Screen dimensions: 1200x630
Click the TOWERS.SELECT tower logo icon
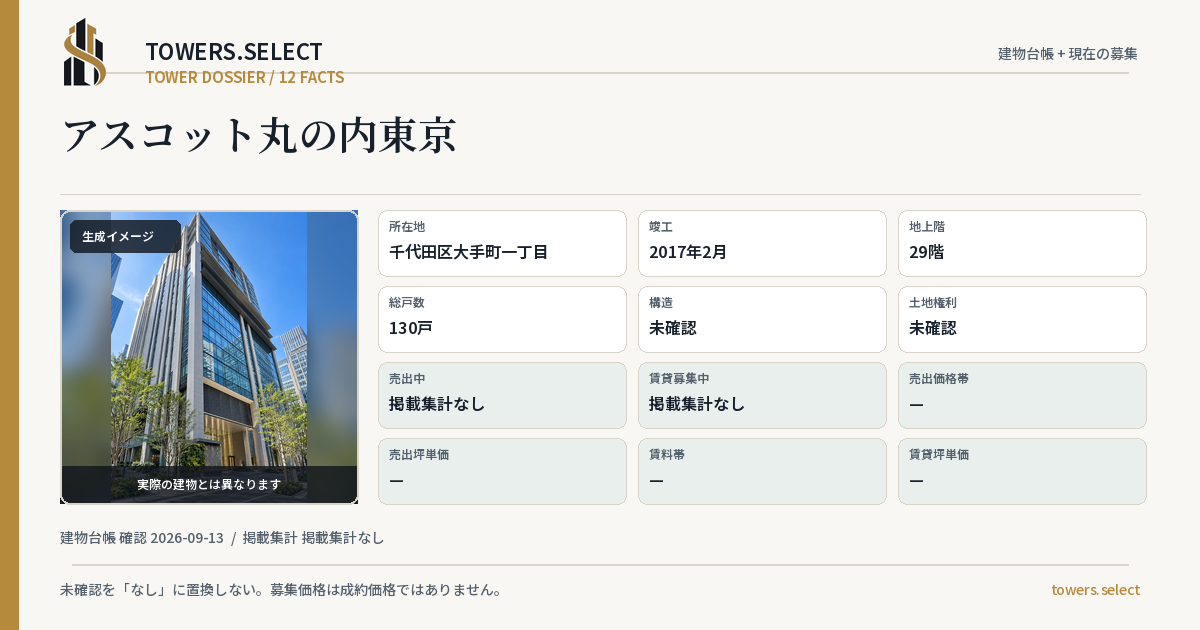[x=85, y=52]
